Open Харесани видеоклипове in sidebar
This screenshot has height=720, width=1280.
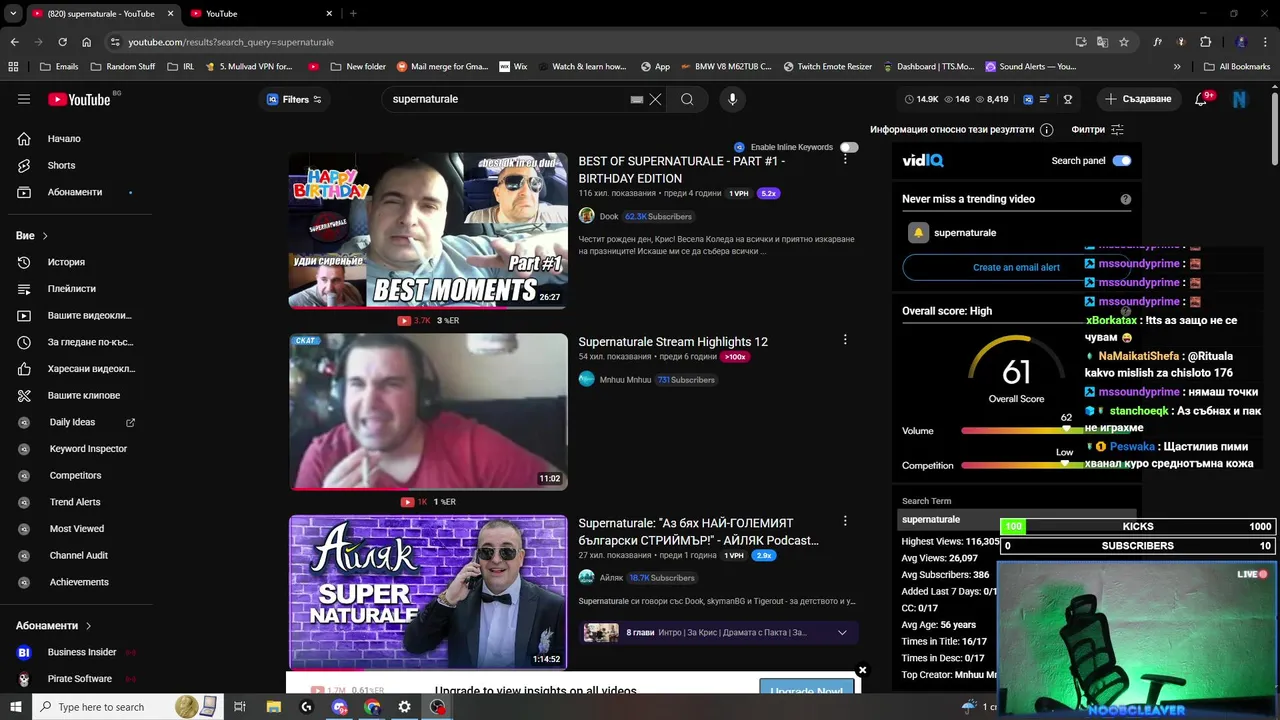pos(91,369)
